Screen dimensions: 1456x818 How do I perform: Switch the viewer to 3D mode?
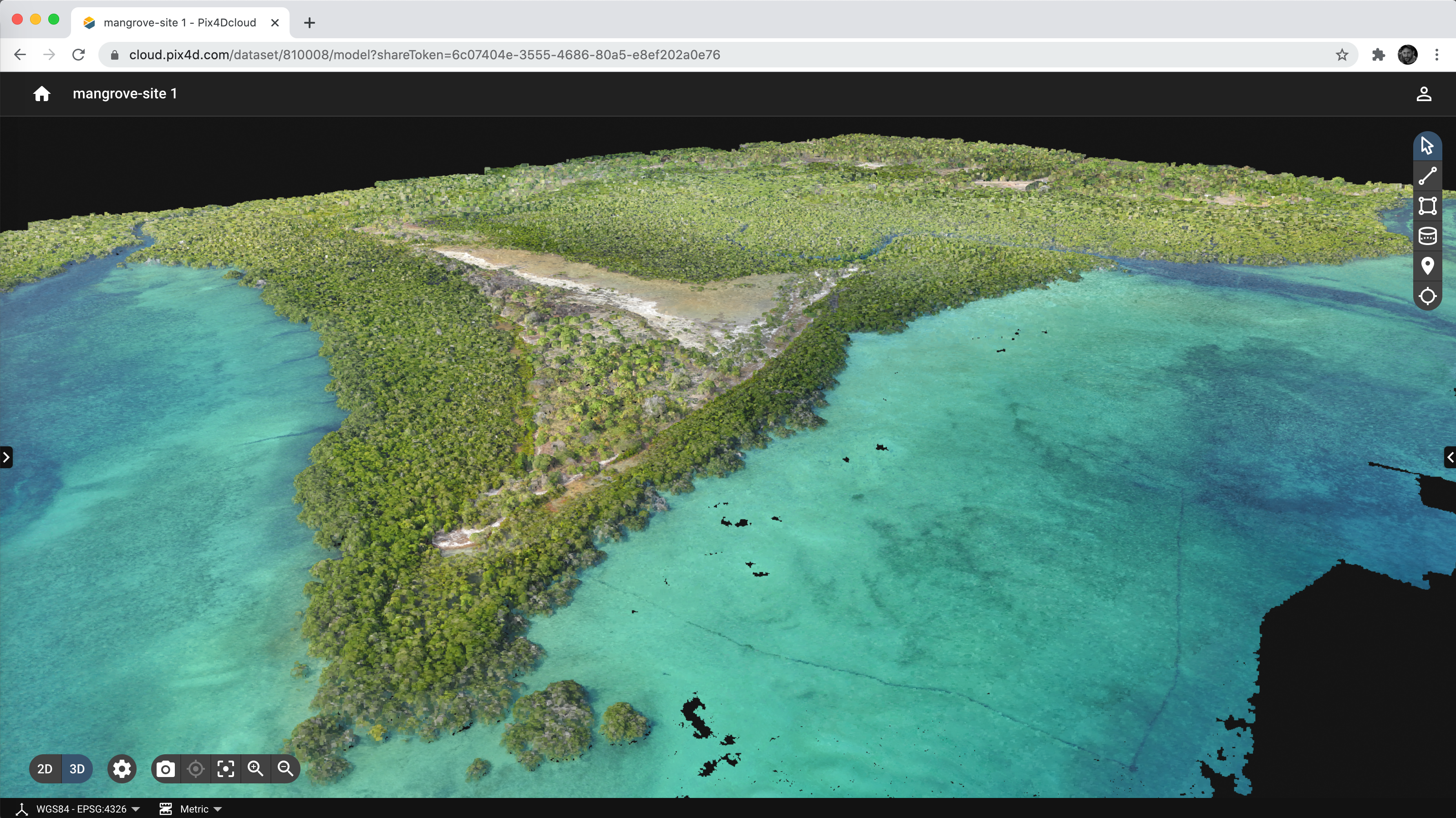pyautogui.click(x=77, y=769)
